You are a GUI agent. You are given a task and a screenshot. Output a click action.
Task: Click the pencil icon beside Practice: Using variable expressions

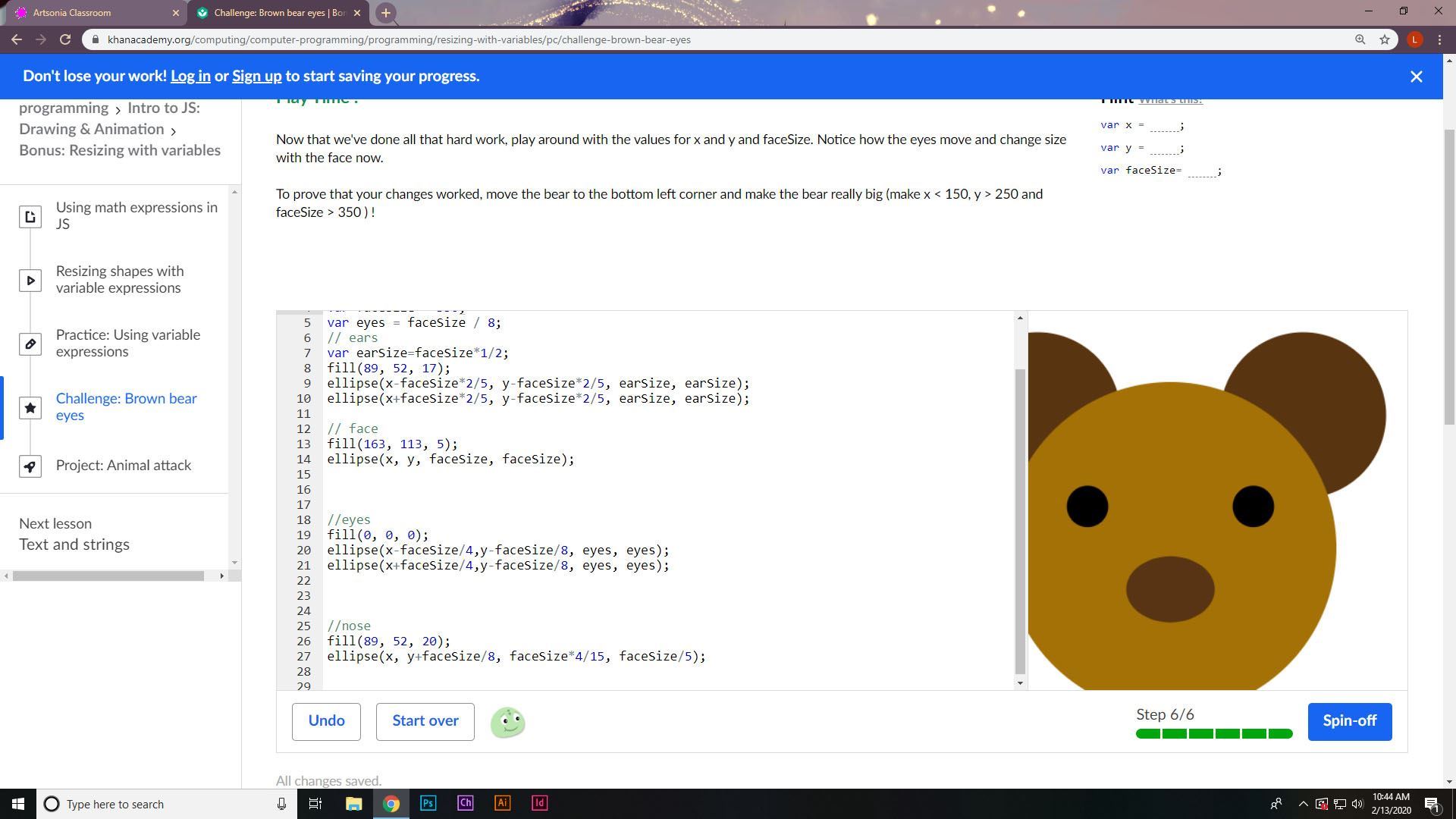[x=30, y=344]
